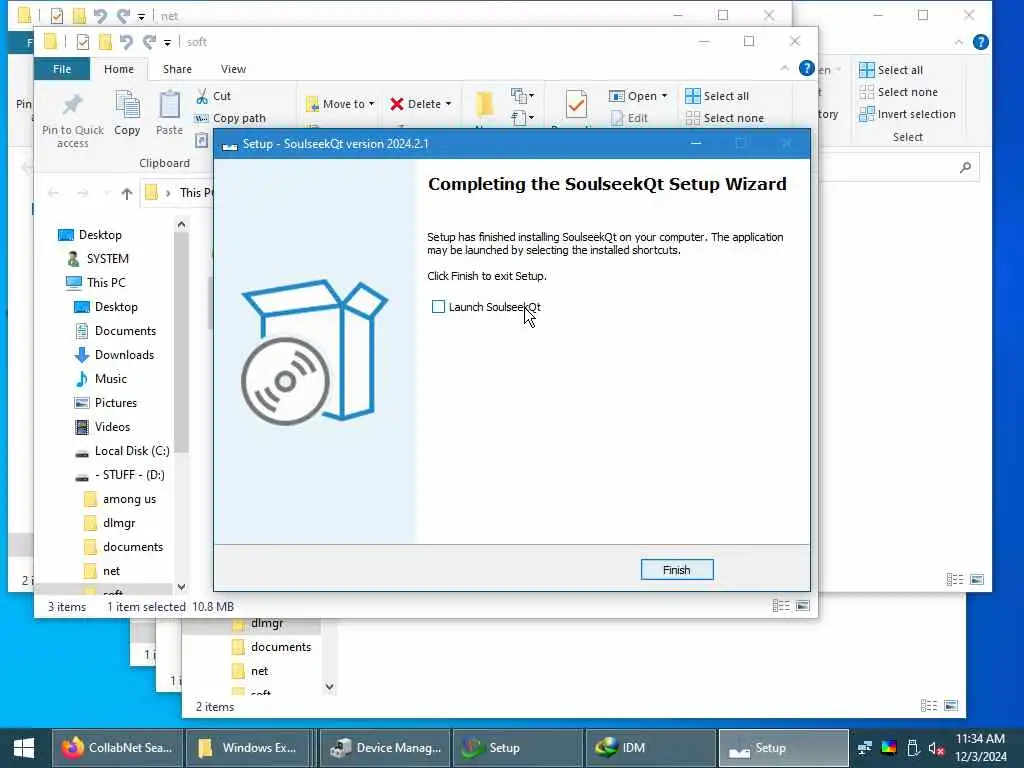Open Pictures in navigation pane
The height and width of the screenshot is (768, 1024).
click(x=106, y=403)
